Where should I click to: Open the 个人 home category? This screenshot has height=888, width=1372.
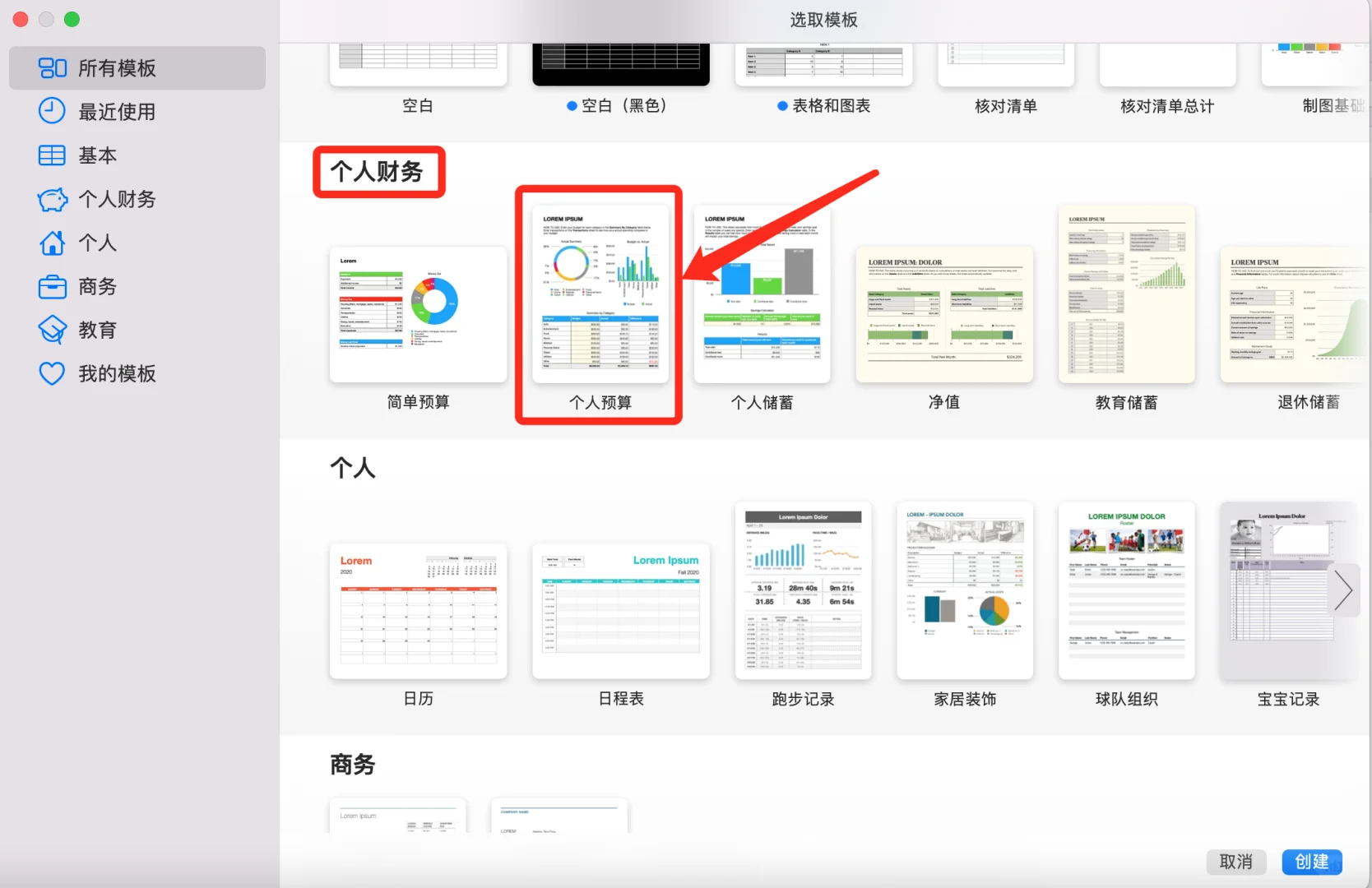click(x=99, y=243)
